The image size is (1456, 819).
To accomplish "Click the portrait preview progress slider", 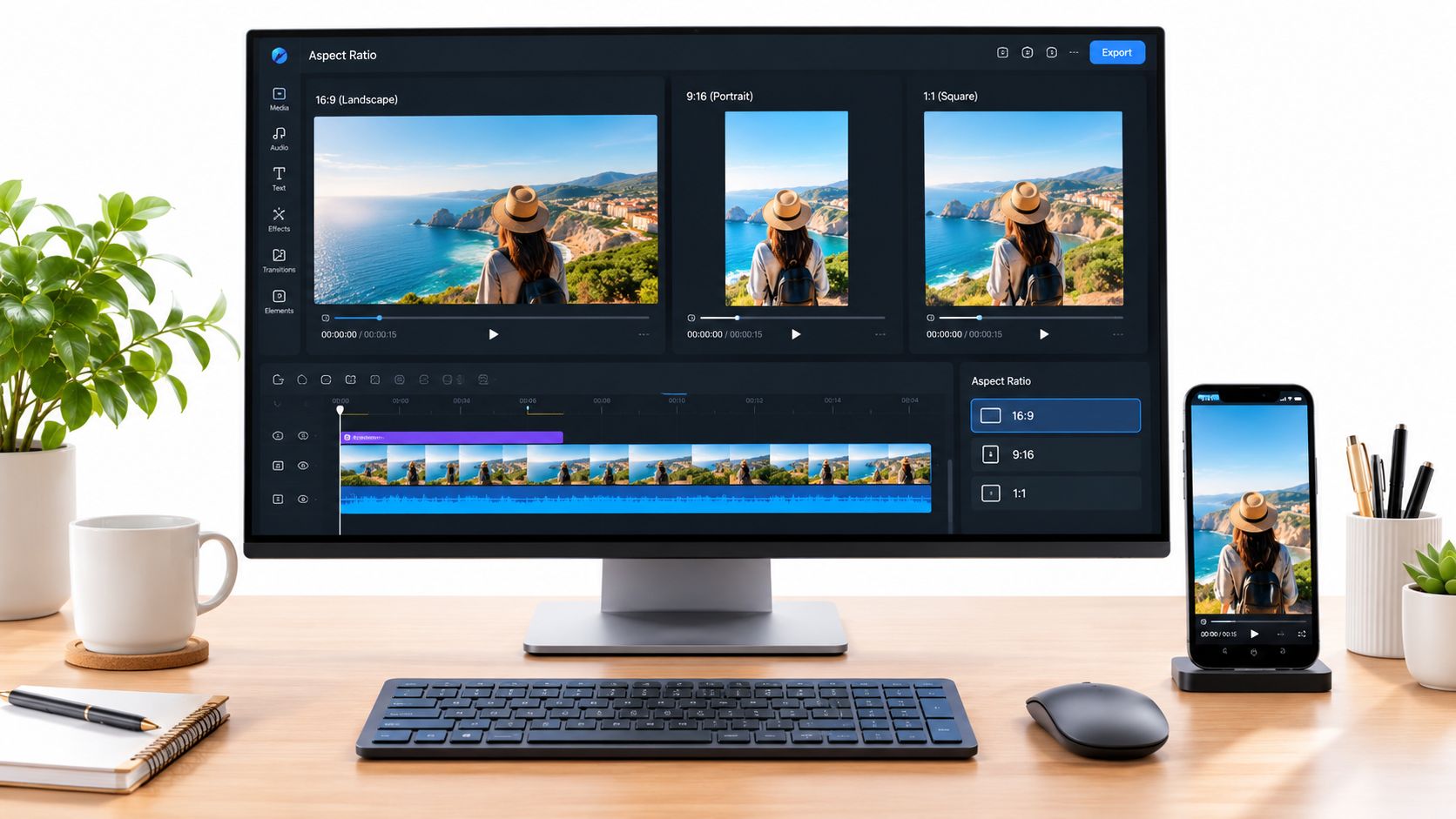I will click(x=792, y=318).
